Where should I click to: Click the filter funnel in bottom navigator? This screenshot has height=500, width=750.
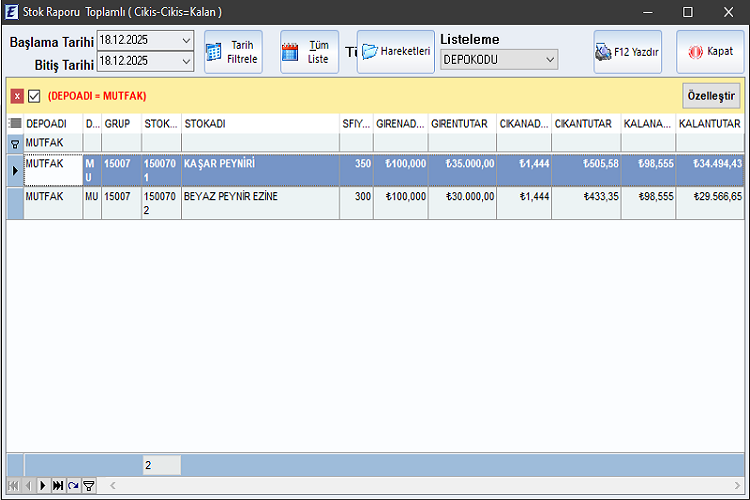(x=88, y=485)
